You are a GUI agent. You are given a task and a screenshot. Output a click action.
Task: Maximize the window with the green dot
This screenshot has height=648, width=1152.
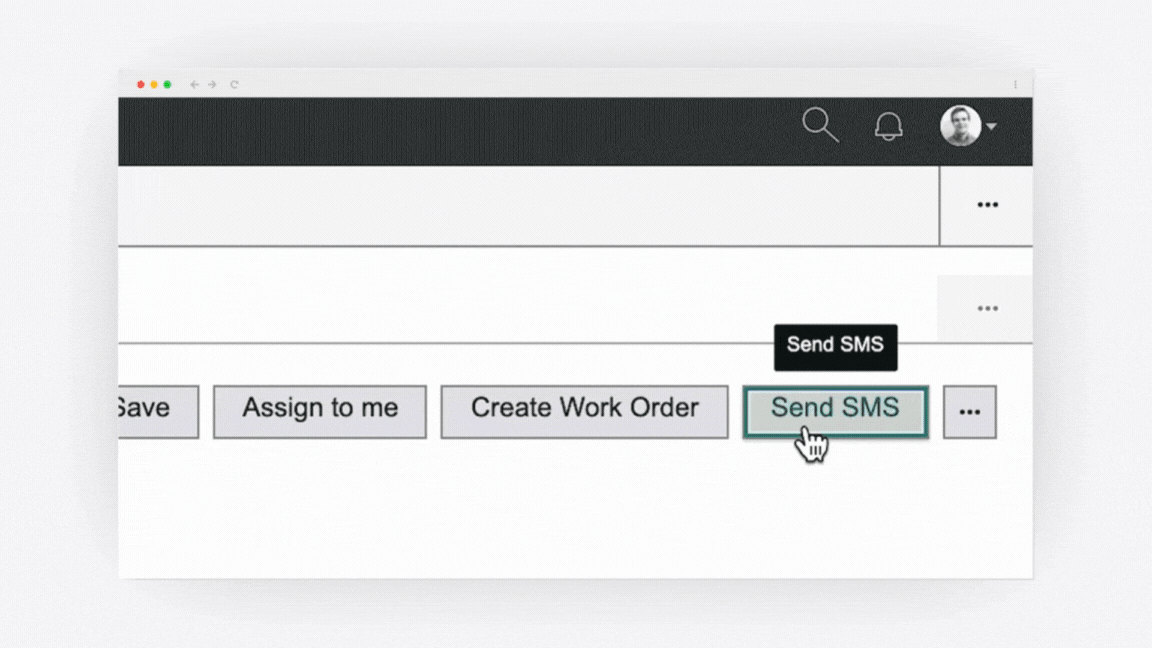(x=168, y=84)
